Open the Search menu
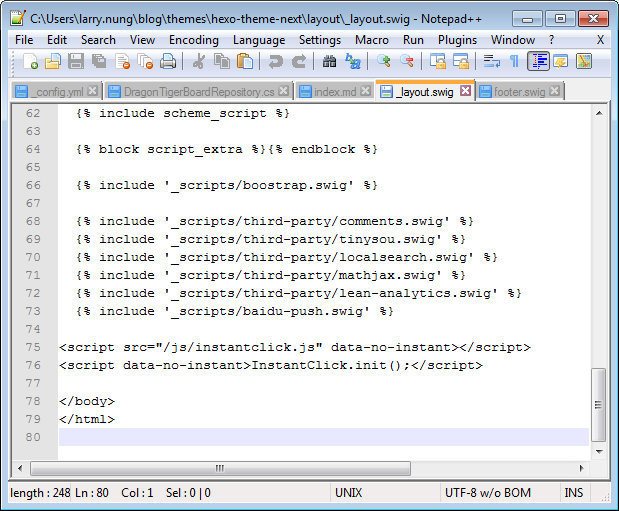 point(98,40)
